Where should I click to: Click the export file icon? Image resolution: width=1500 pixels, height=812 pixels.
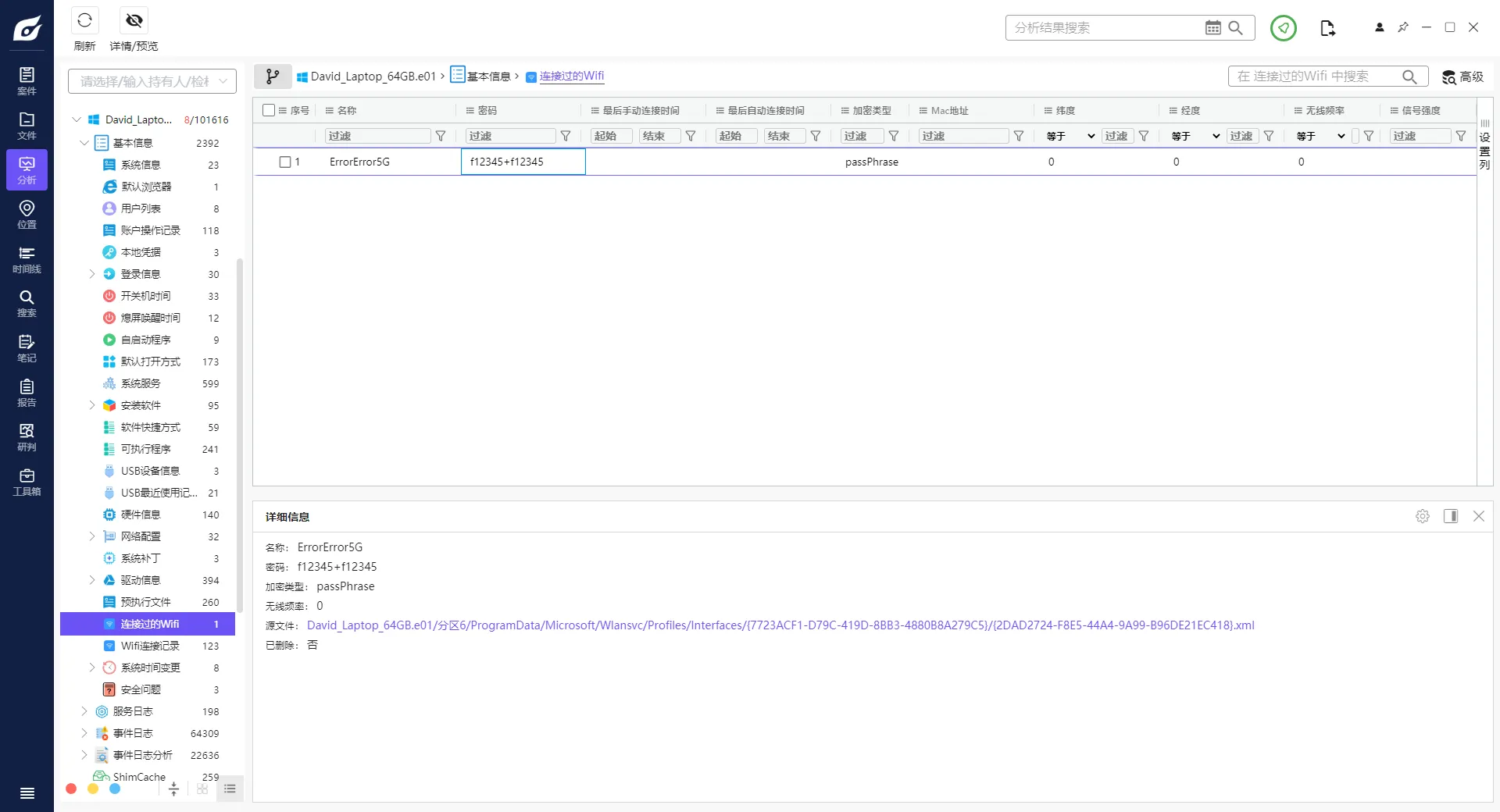click(x=1327, y=28)
